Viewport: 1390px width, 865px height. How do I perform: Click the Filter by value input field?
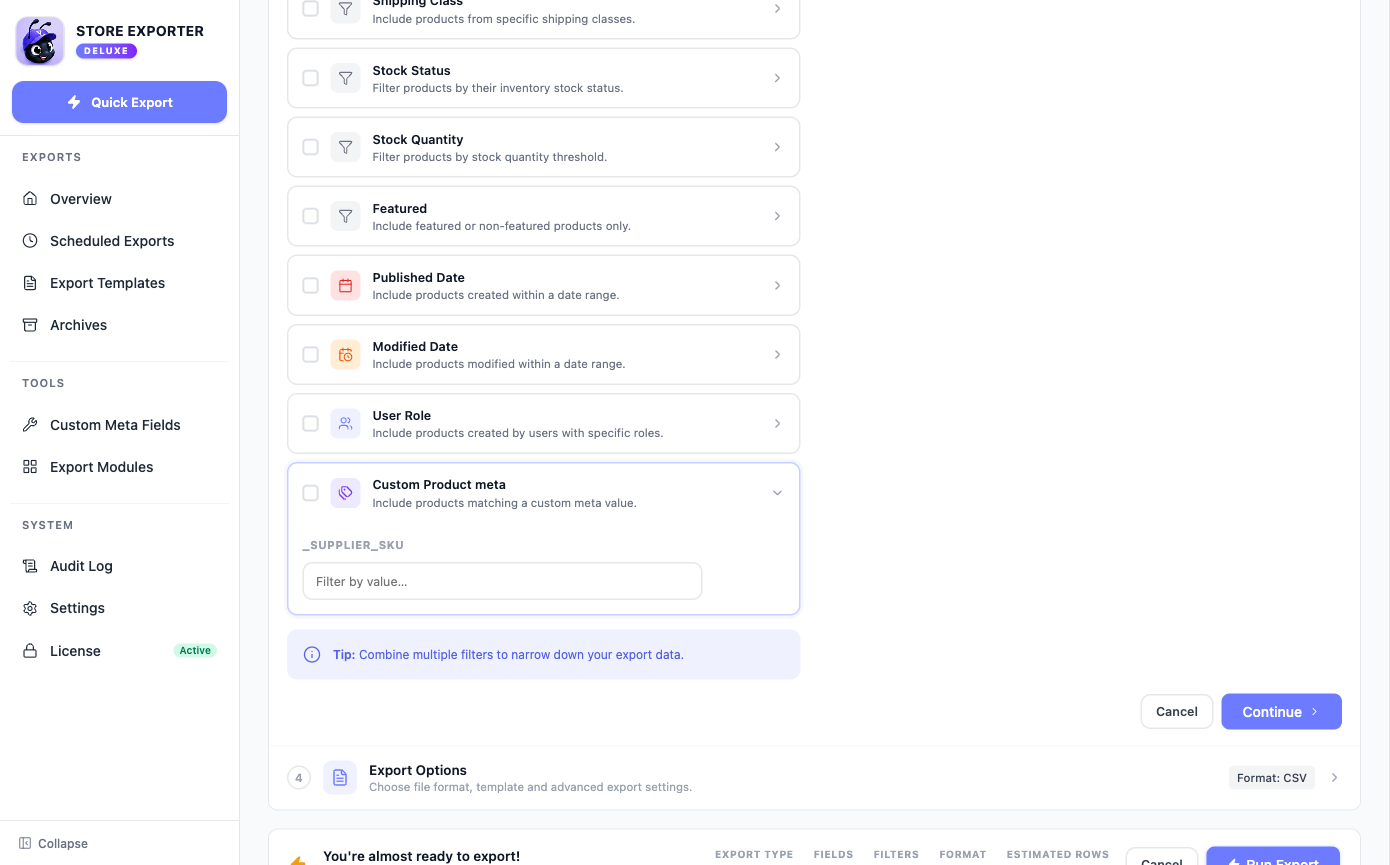502,581
